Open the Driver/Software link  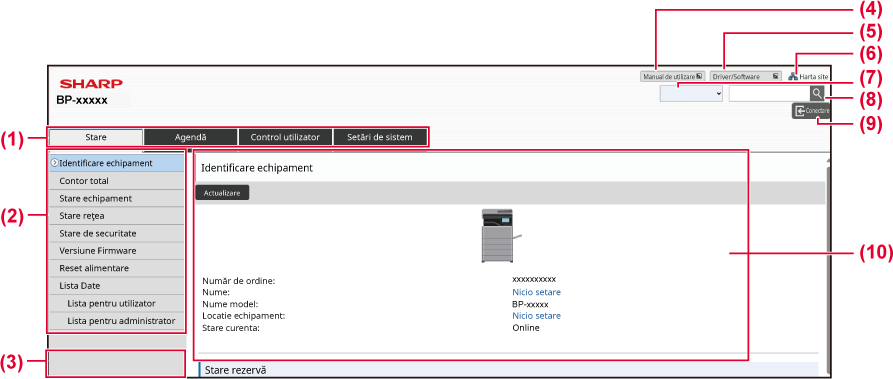(x=745, y=76)
